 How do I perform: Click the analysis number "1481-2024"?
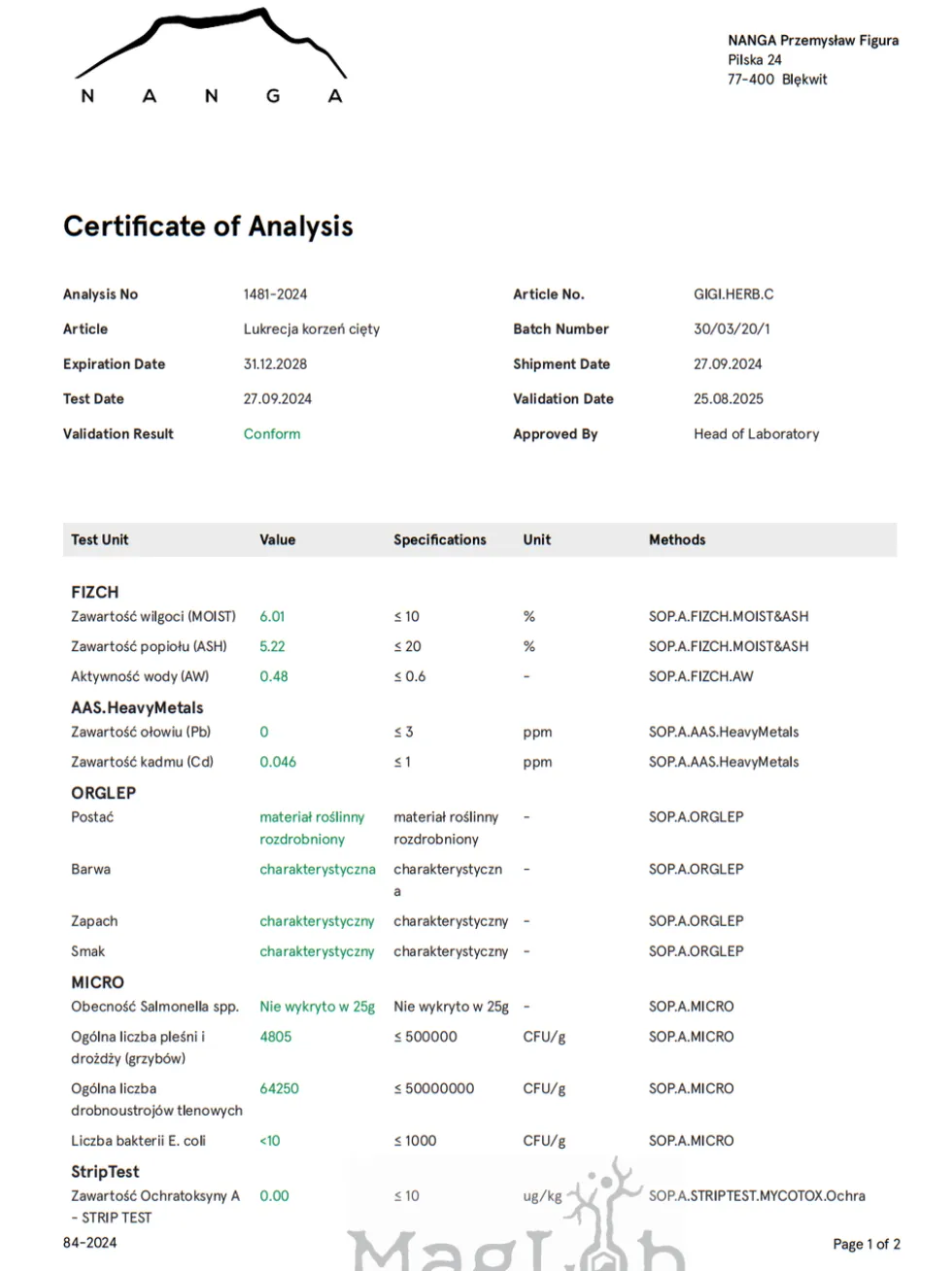pos(275,294)
